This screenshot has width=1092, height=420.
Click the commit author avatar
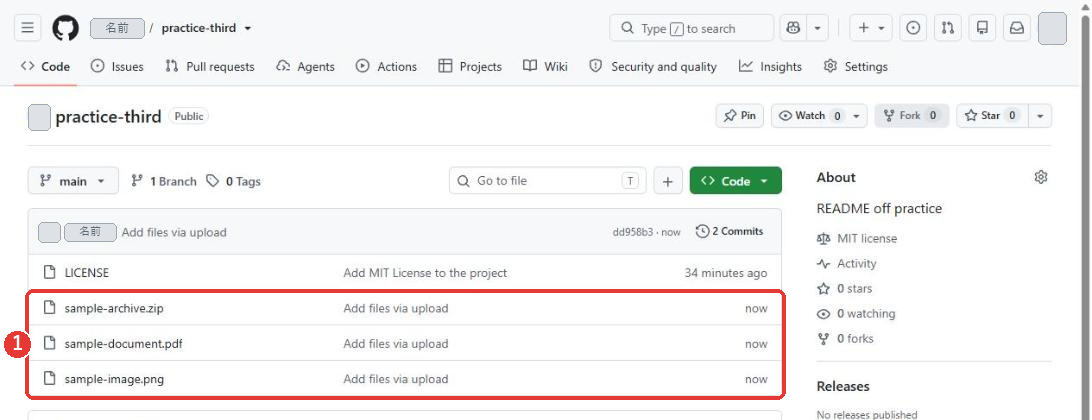pyautogui.click(x=49, y=232)
